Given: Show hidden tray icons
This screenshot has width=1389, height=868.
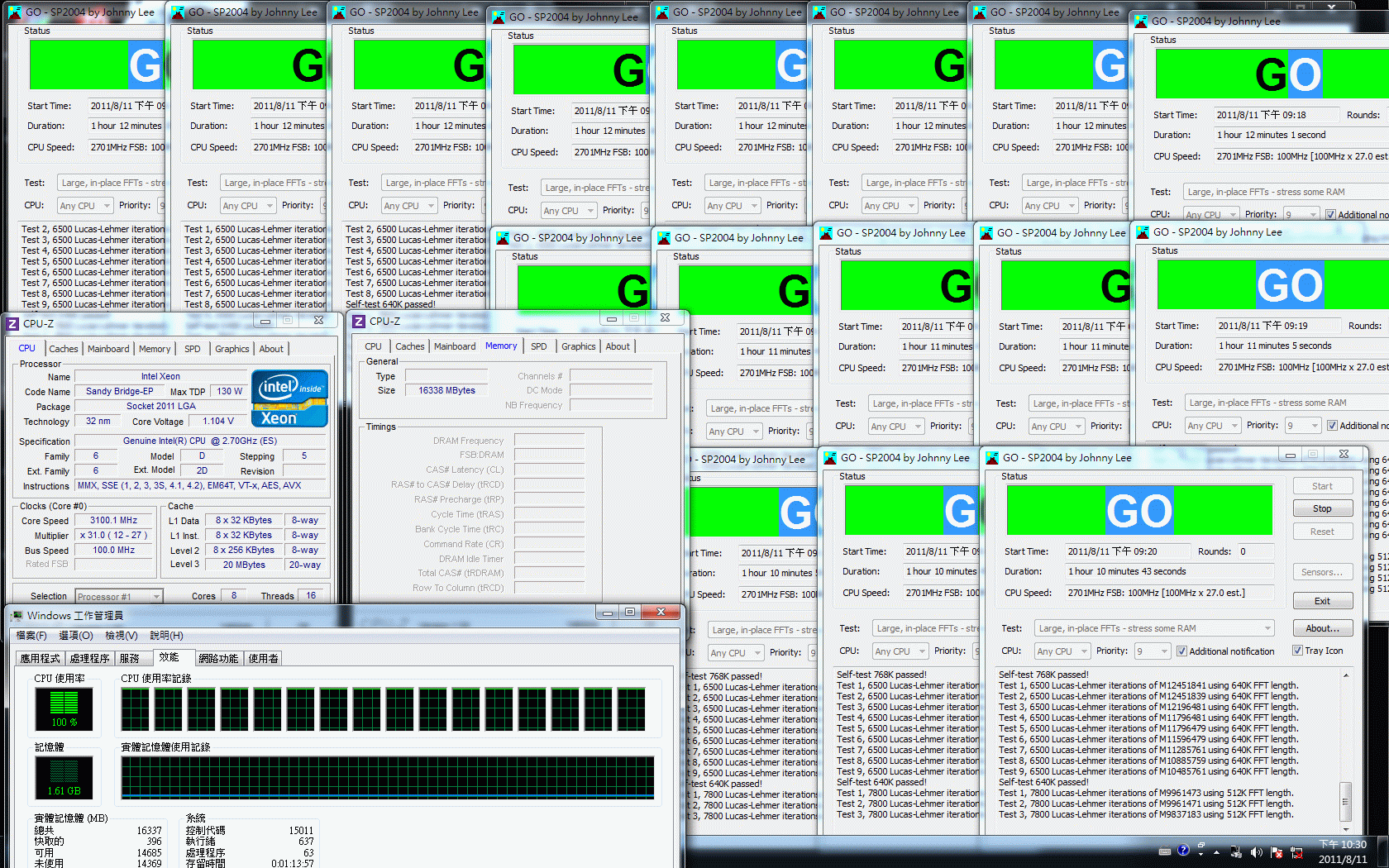Looking at the screenshot, I should pos(1216,851).
